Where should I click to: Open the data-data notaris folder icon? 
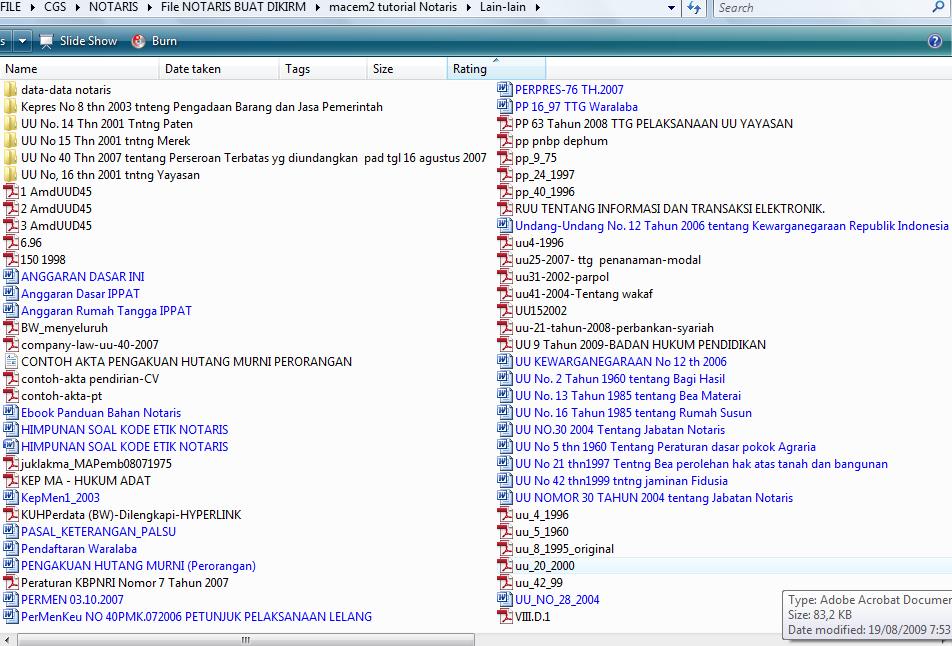[10, 88]
